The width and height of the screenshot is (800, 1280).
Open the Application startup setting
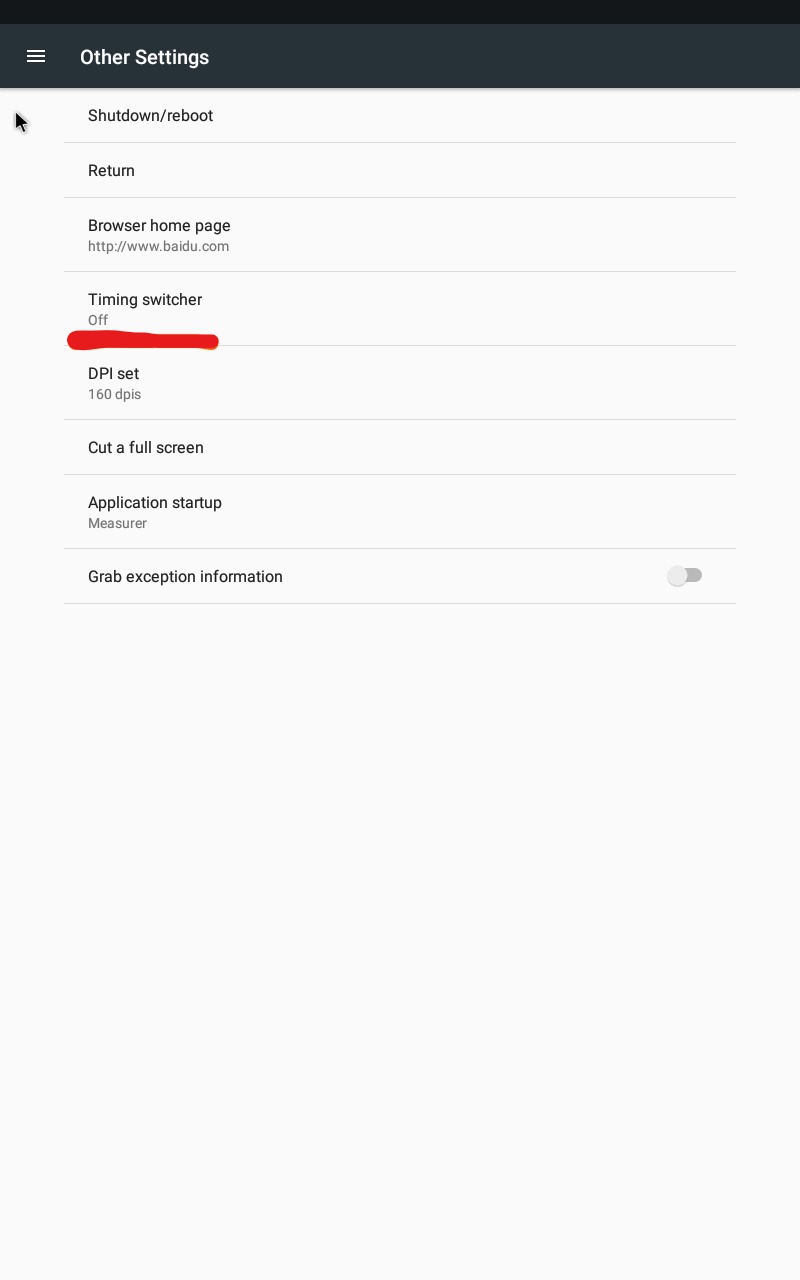[400, 512]
